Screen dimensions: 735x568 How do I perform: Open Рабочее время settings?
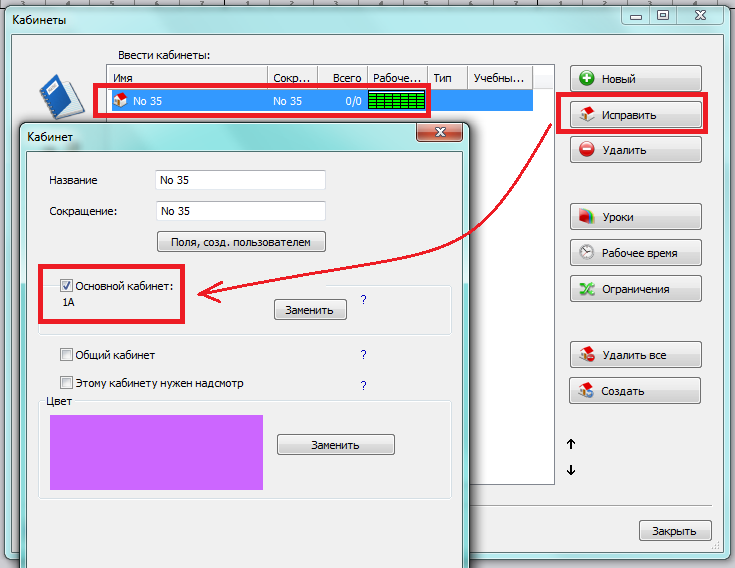pos(636,253)
